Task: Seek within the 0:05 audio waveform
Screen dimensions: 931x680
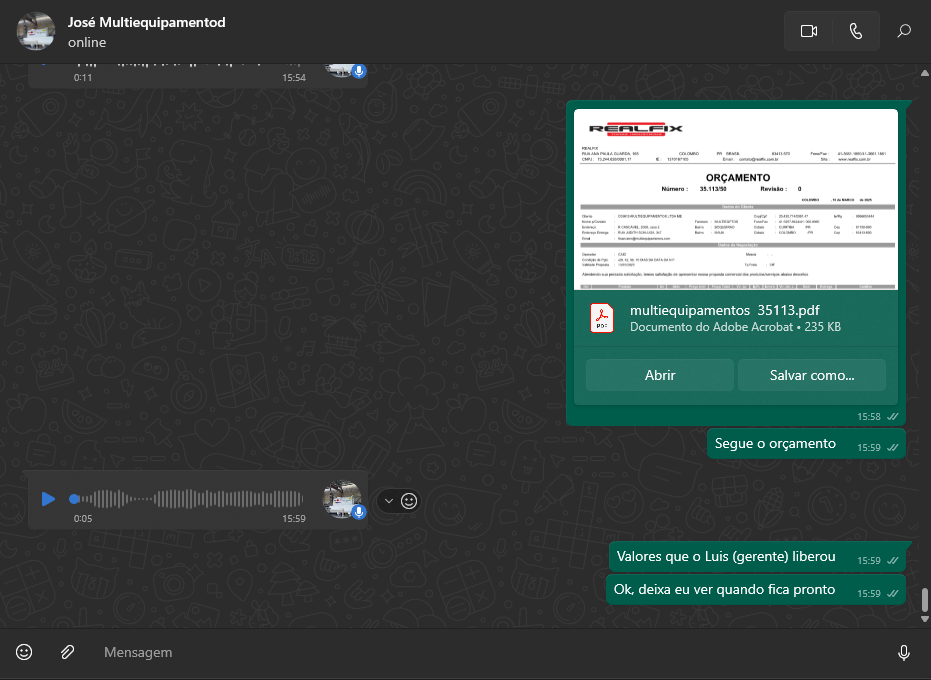Action: 190,498
